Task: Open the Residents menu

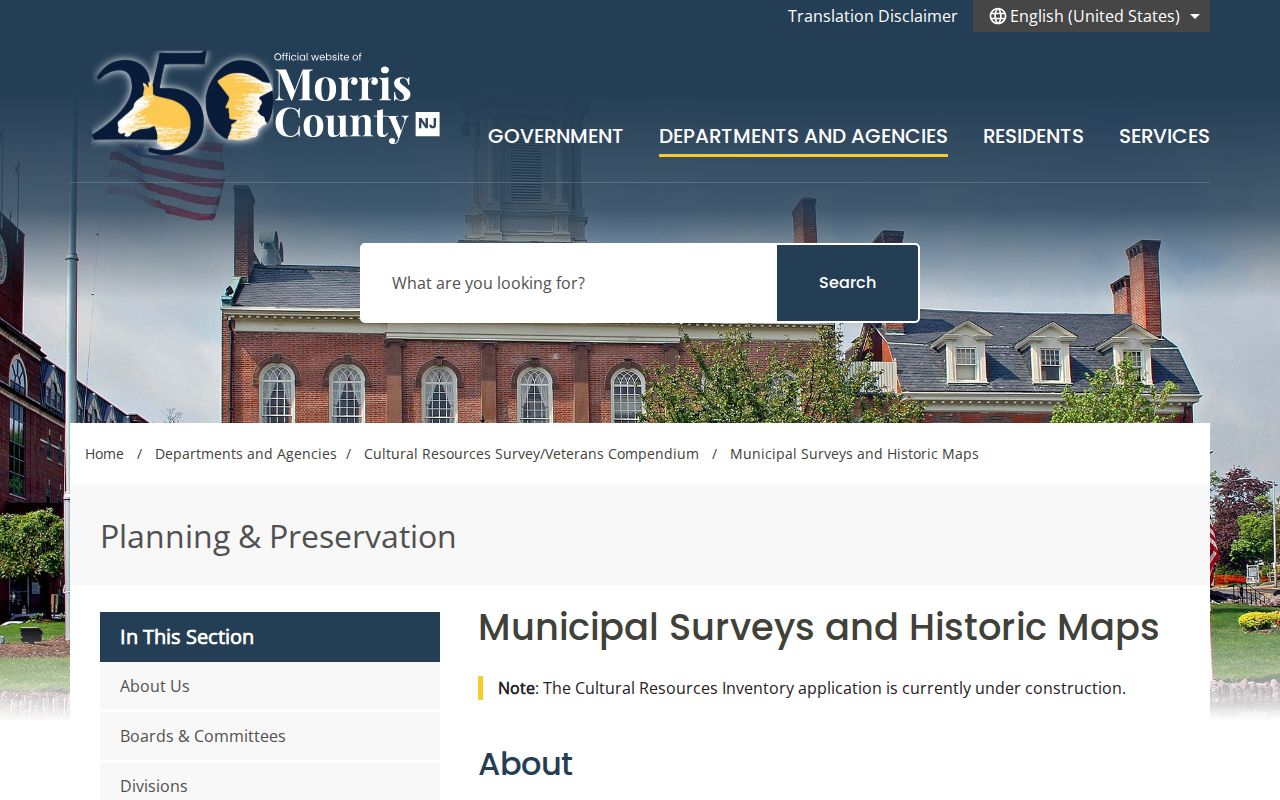Action: (1033, 136)
